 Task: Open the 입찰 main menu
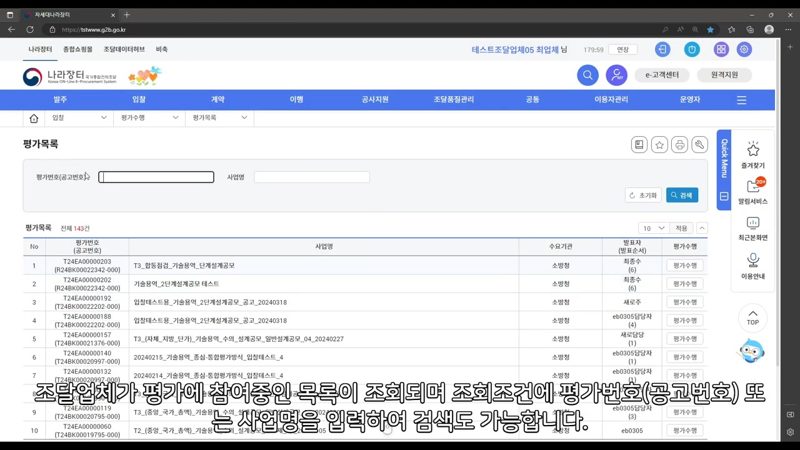pos(139,99)
